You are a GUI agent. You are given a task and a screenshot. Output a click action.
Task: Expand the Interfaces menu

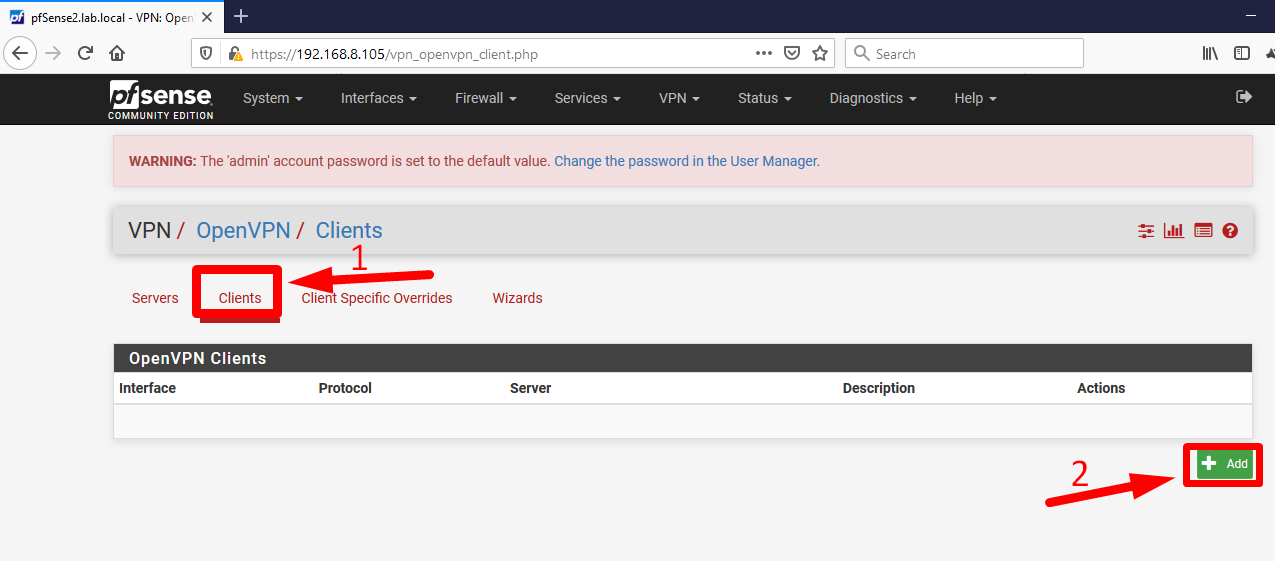pyautogui.click(x=379, y=98)
